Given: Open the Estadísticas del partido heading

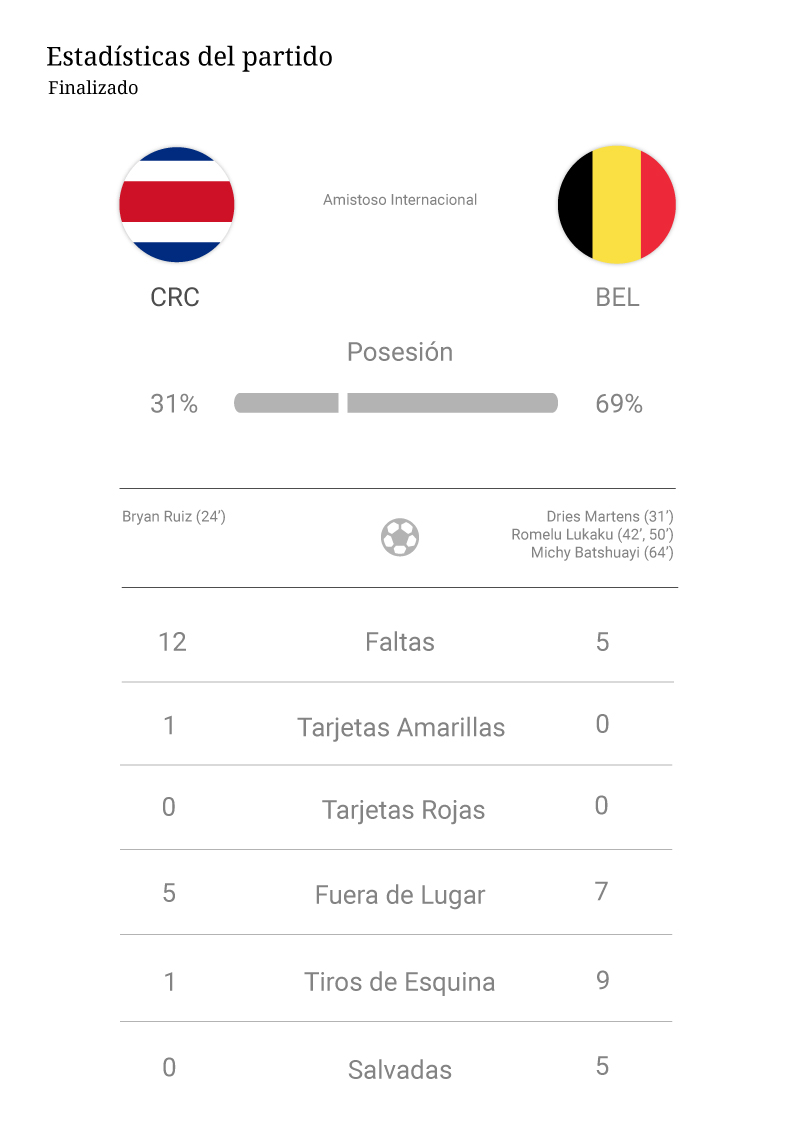Looking at the screenshot, I should [190, 57].
